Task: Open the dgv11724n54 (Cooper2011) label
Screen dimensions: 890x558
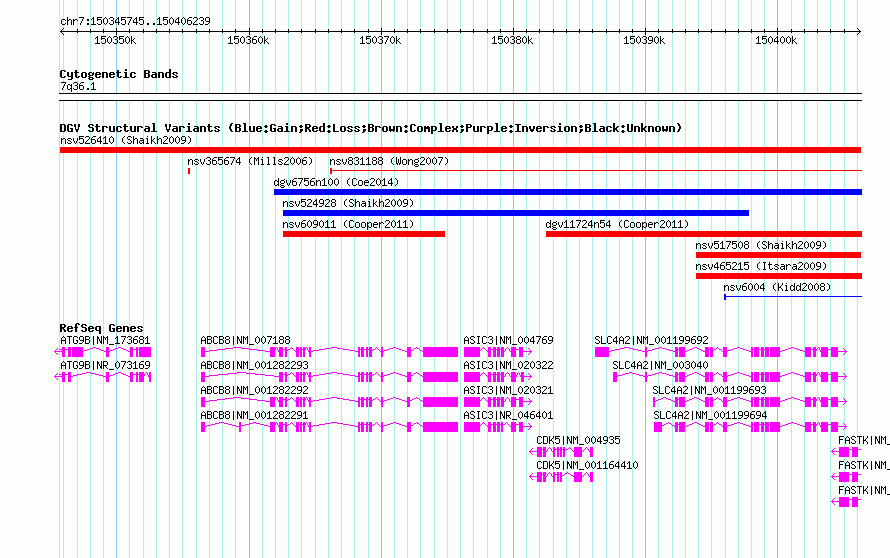Action: [618, 224]
